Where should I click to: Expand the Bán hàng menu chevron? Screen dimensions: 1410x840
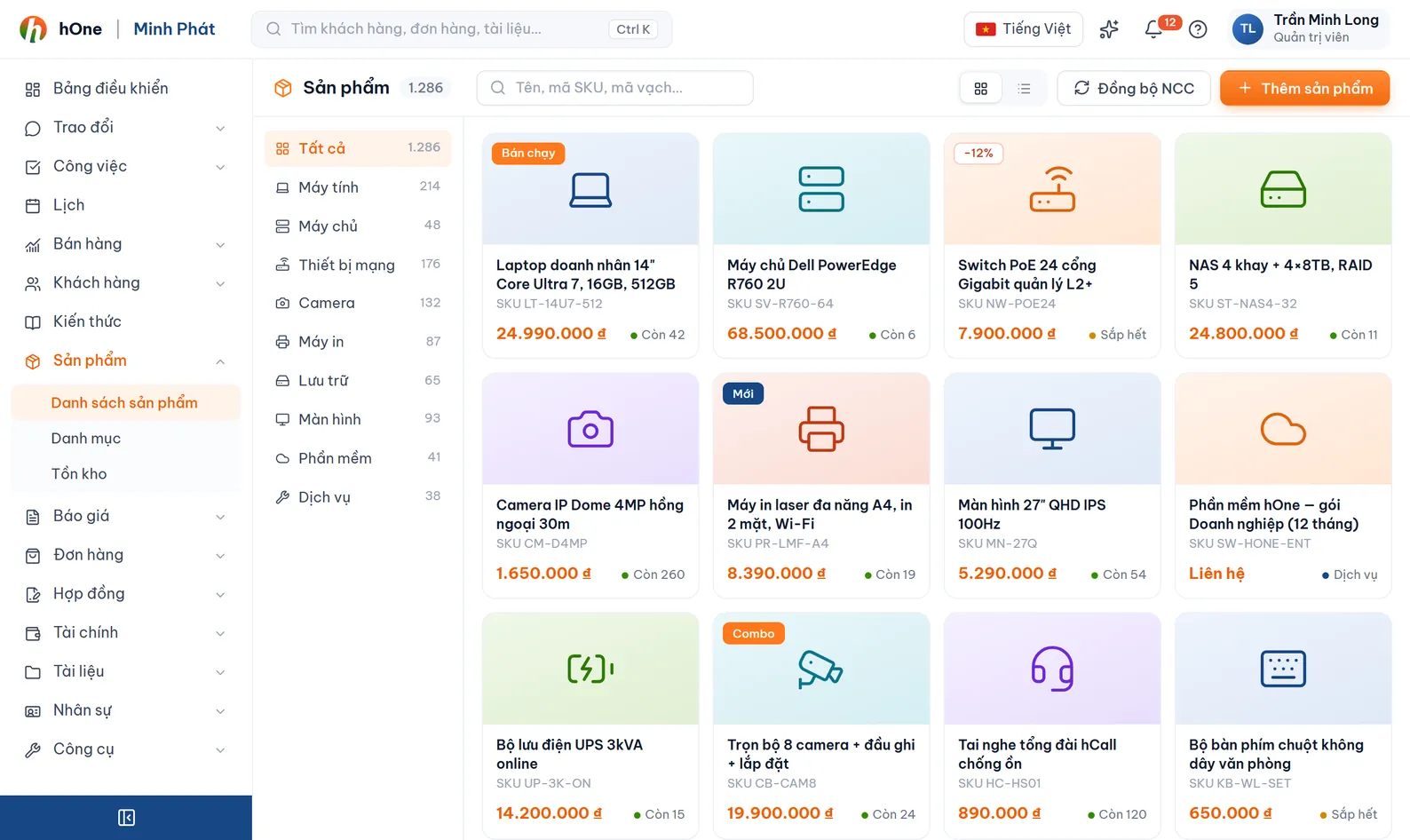220,245
